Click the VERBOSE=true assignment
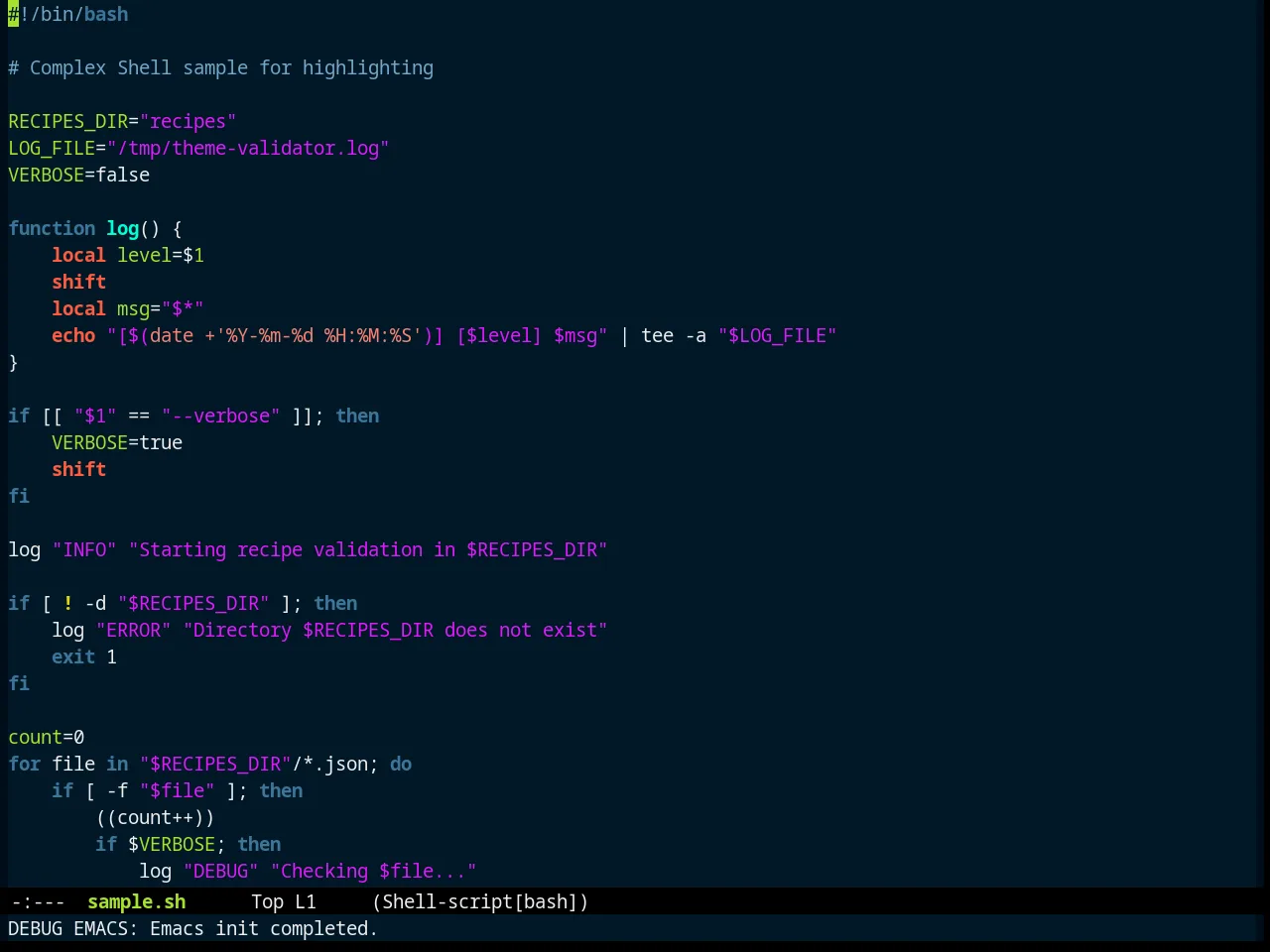 coord(117,442)
